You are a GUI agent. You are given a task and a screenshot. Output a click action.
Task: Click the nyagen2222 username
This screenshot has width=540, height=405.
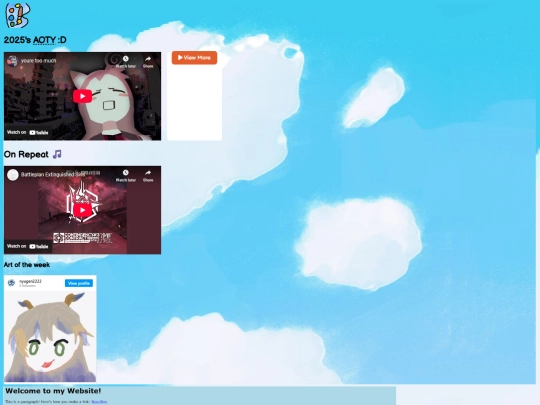tap(30, 281)
